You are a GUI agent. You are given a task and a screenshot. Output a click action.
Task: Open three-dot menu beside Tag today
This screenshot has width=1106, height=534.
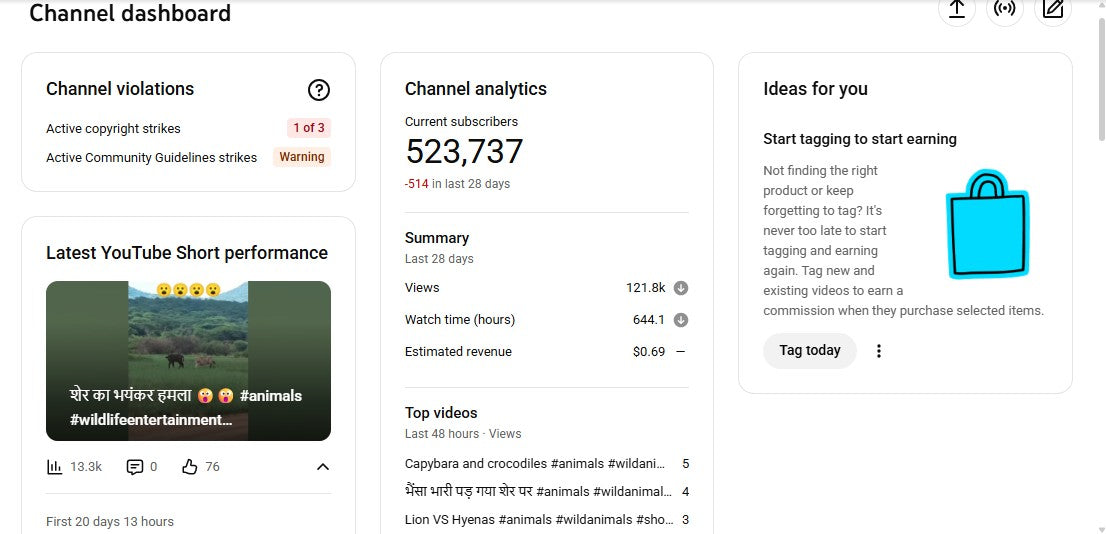point(879,351)
